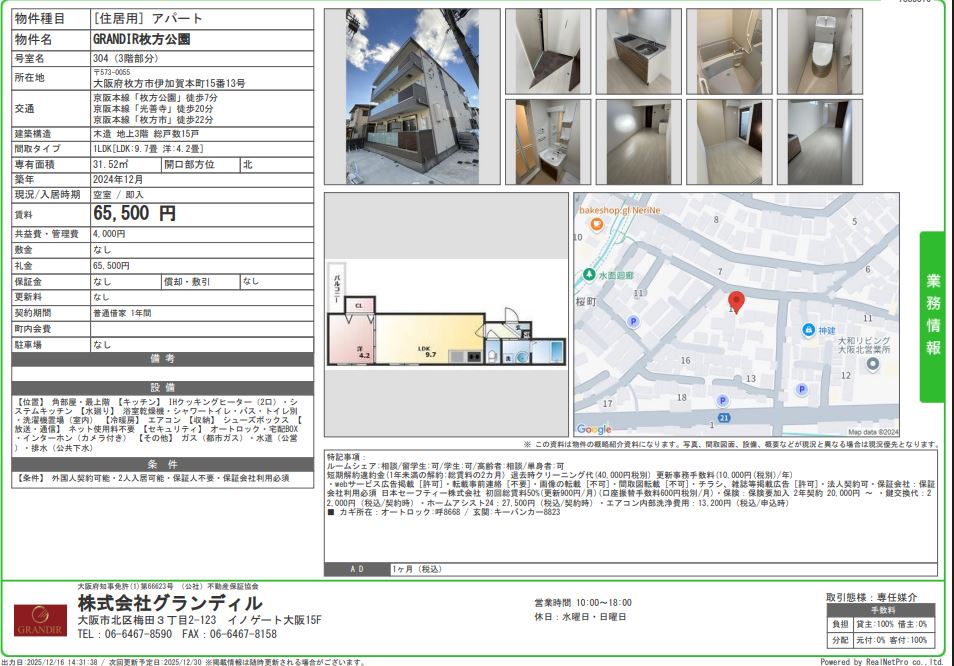This screenshot has height=666, width=954.
Task: Click the Map data ©2024 attribution
Action: [x=871, y=431]
